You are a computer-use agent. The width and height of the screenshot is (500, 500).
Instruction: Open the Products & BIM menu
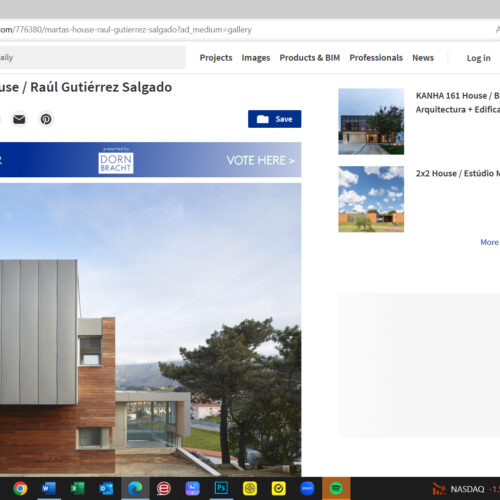310,58
